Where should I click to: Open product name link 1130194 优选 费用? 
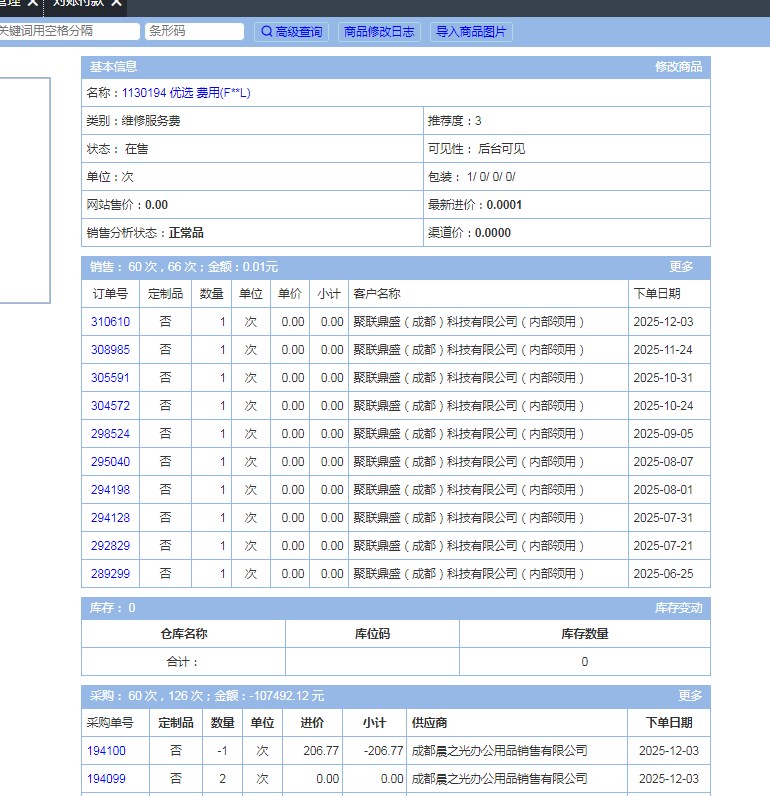[186, 93]
